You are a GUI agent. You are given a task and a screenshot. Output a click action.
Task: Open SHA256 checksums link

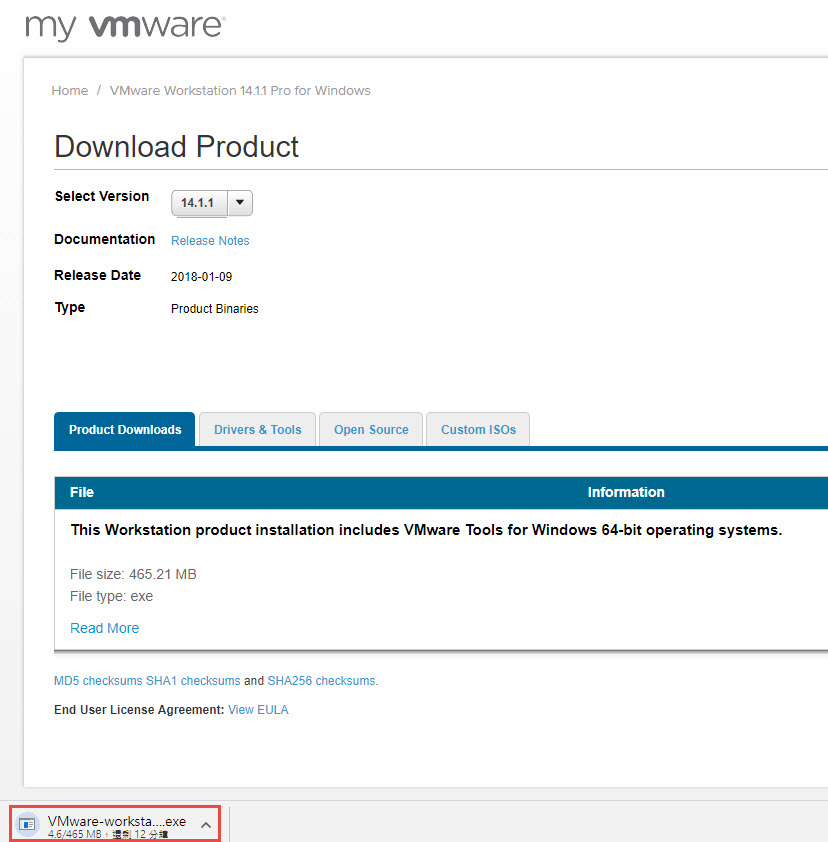pyautogui.click(x=322, y=680)
